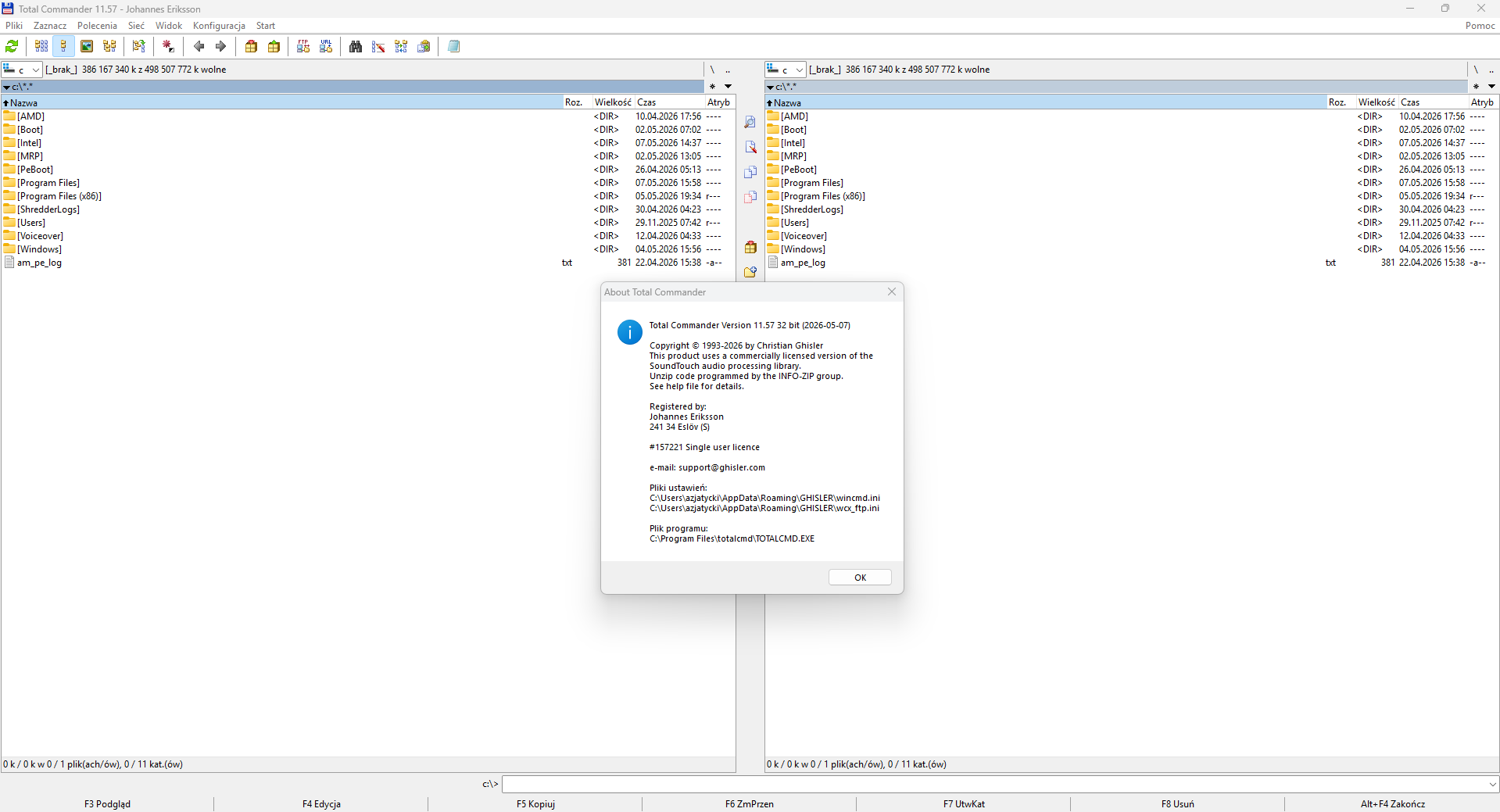The height and width of the screenshot is (812, 1500).
Task: Open right panel favorites asterisk menu
Action: [1476, 87]
